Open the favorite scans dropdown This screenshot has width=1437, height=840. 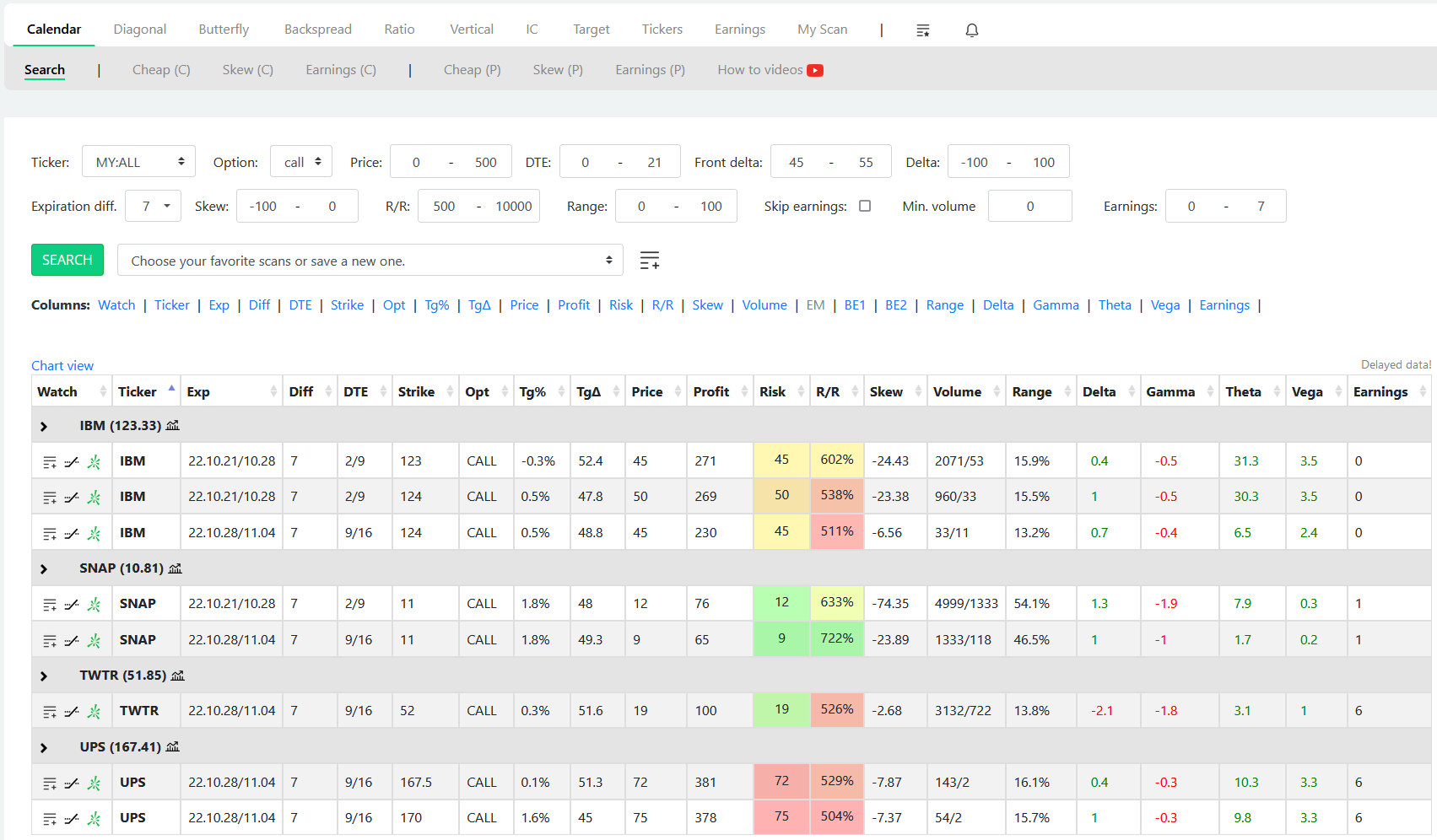coord(370,261)
